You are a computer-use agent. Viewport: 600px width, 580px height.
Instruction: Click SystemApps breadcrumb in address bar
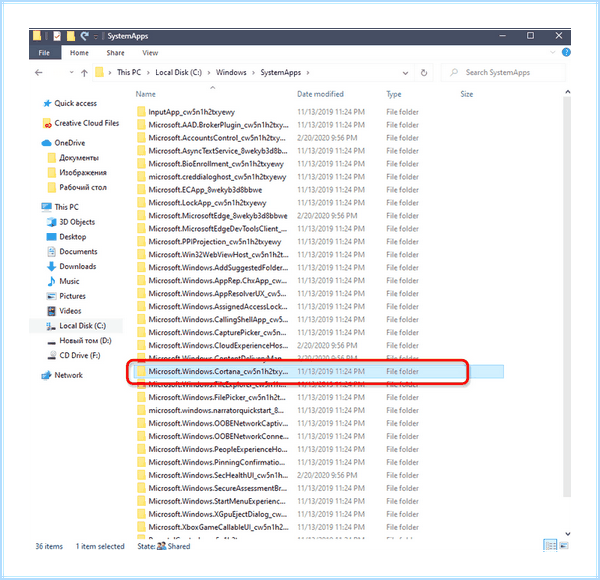point(280,72)
